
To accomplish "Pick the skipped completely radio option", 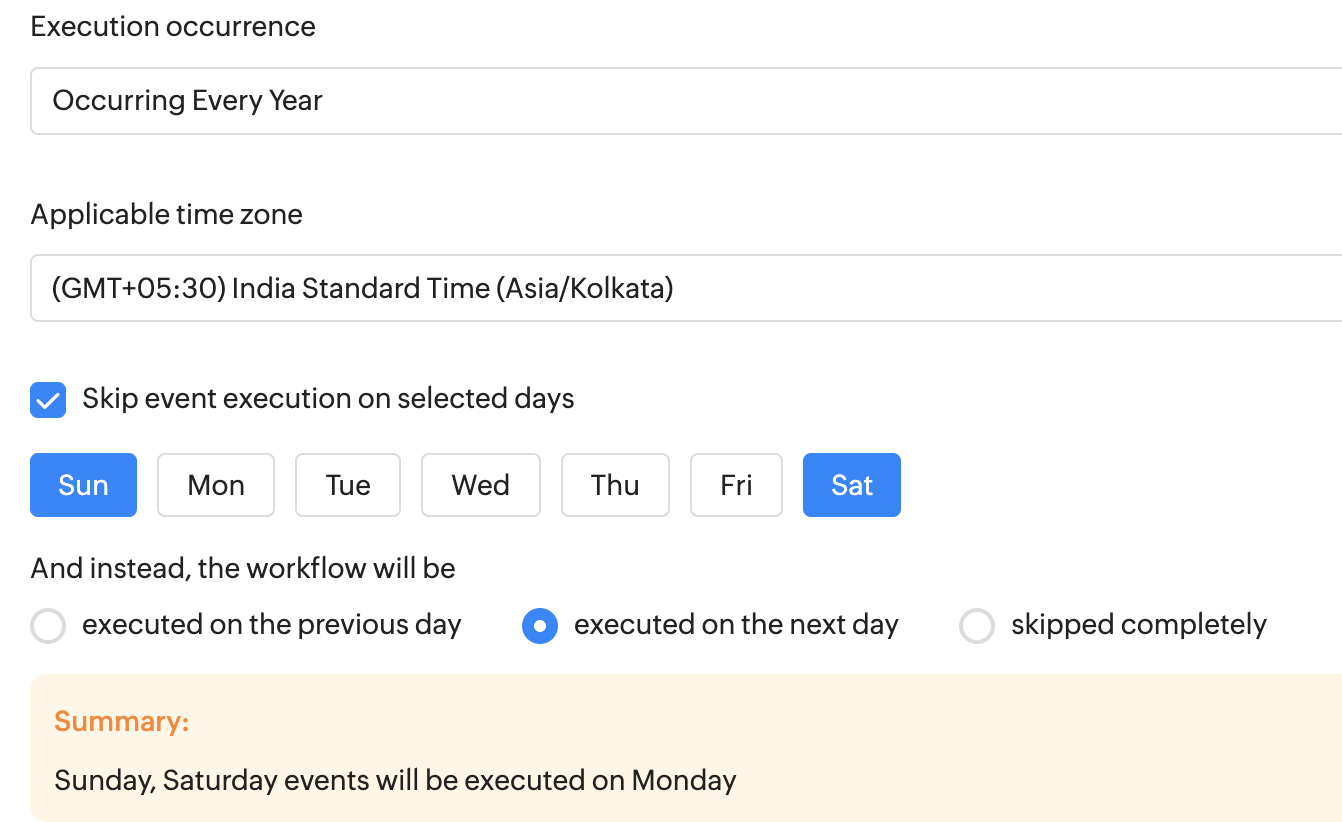I will point(977,626).
